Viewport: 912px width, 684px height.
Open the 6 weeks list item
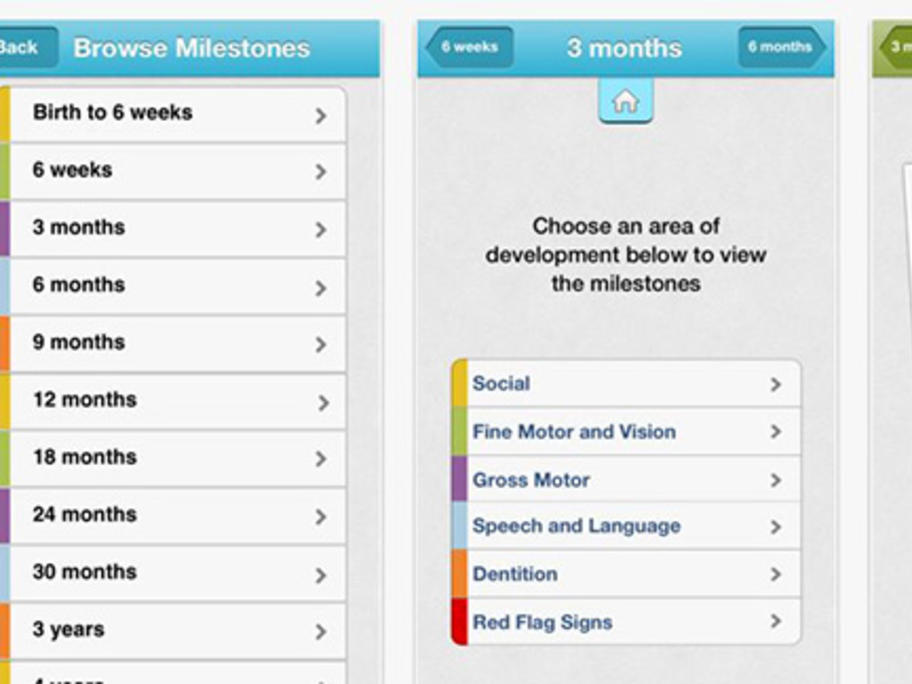173,171
